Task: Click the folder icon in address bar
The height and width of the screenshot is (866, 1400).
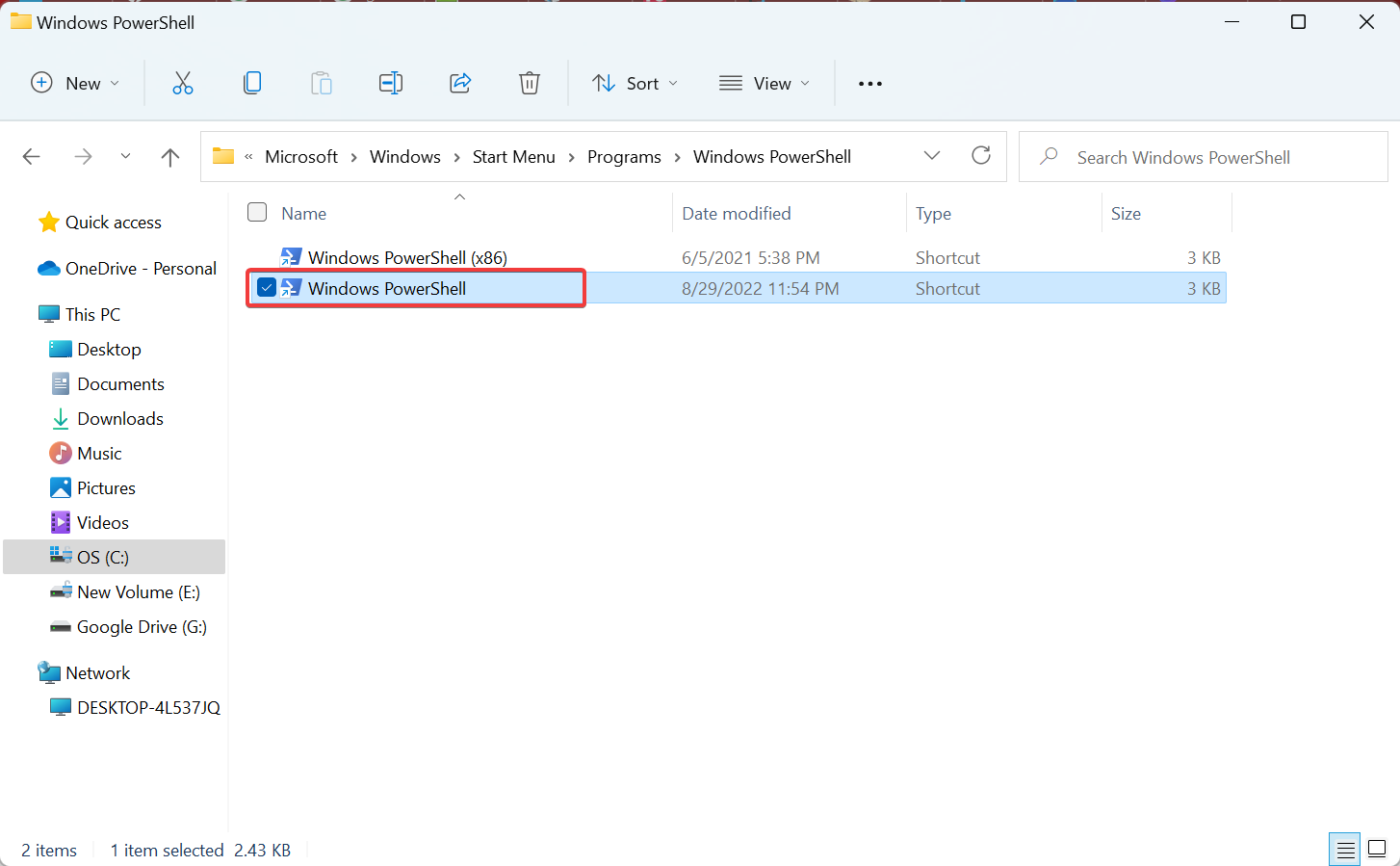Action: 223,156
